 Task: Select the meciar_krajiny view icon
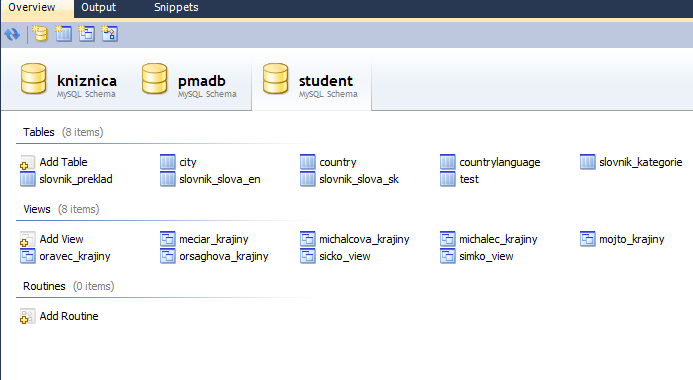(x=168, y=239)
